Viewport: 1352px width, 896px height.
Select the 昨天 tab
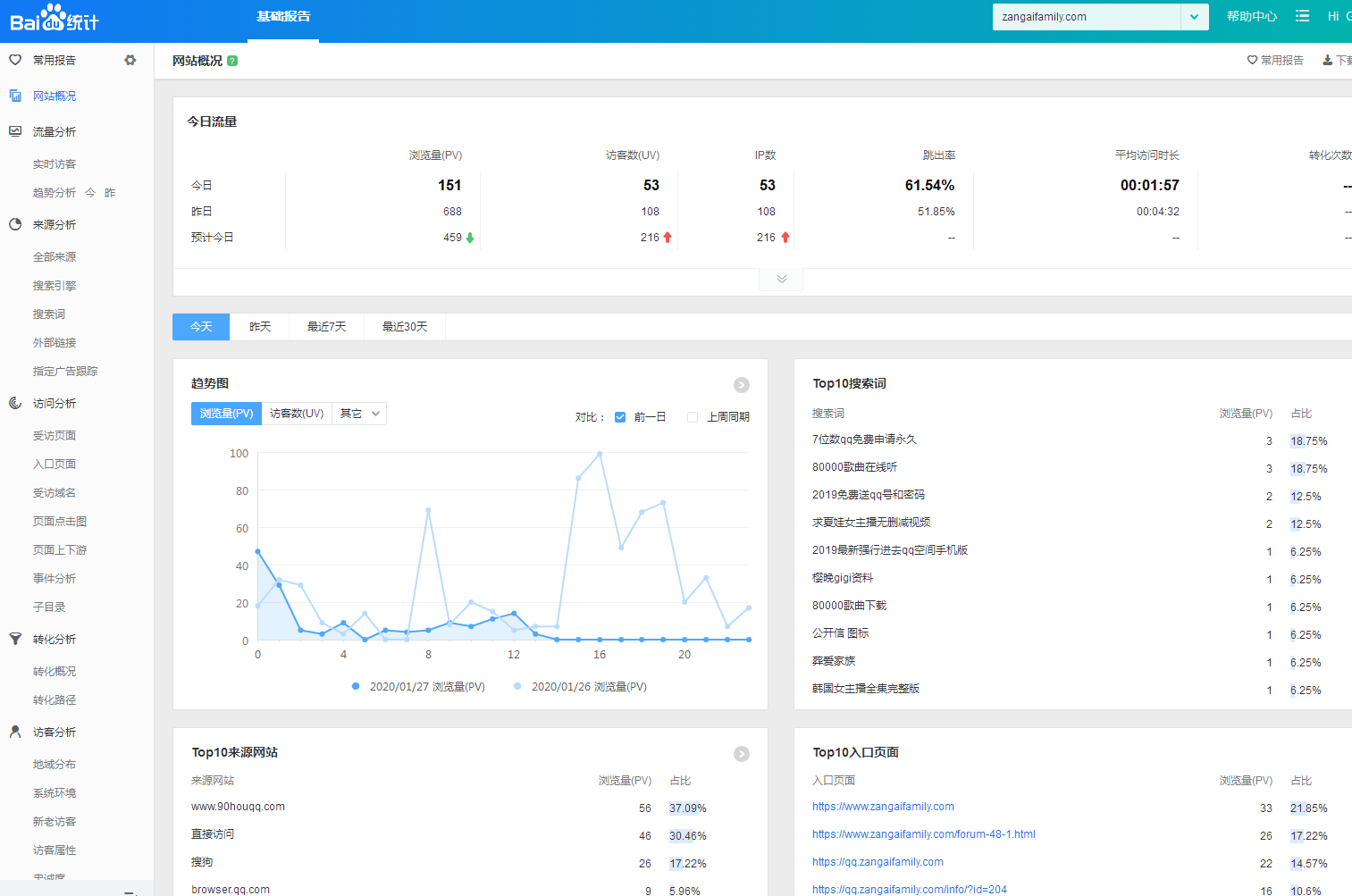[x=260, y=327]
